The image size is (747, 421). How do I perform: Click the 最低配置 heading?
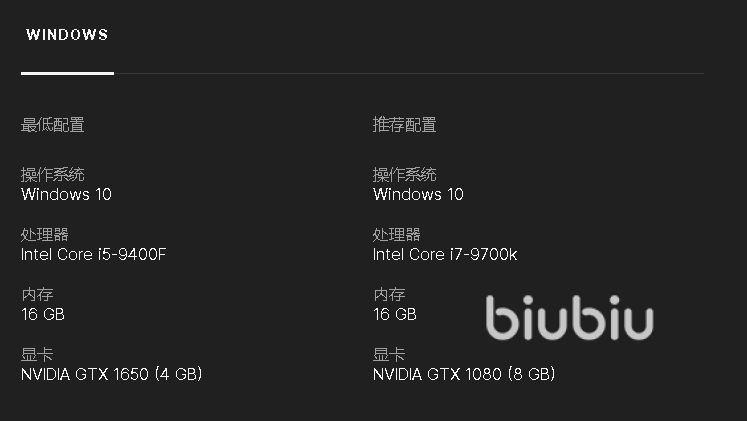click(x=52, y=125)
